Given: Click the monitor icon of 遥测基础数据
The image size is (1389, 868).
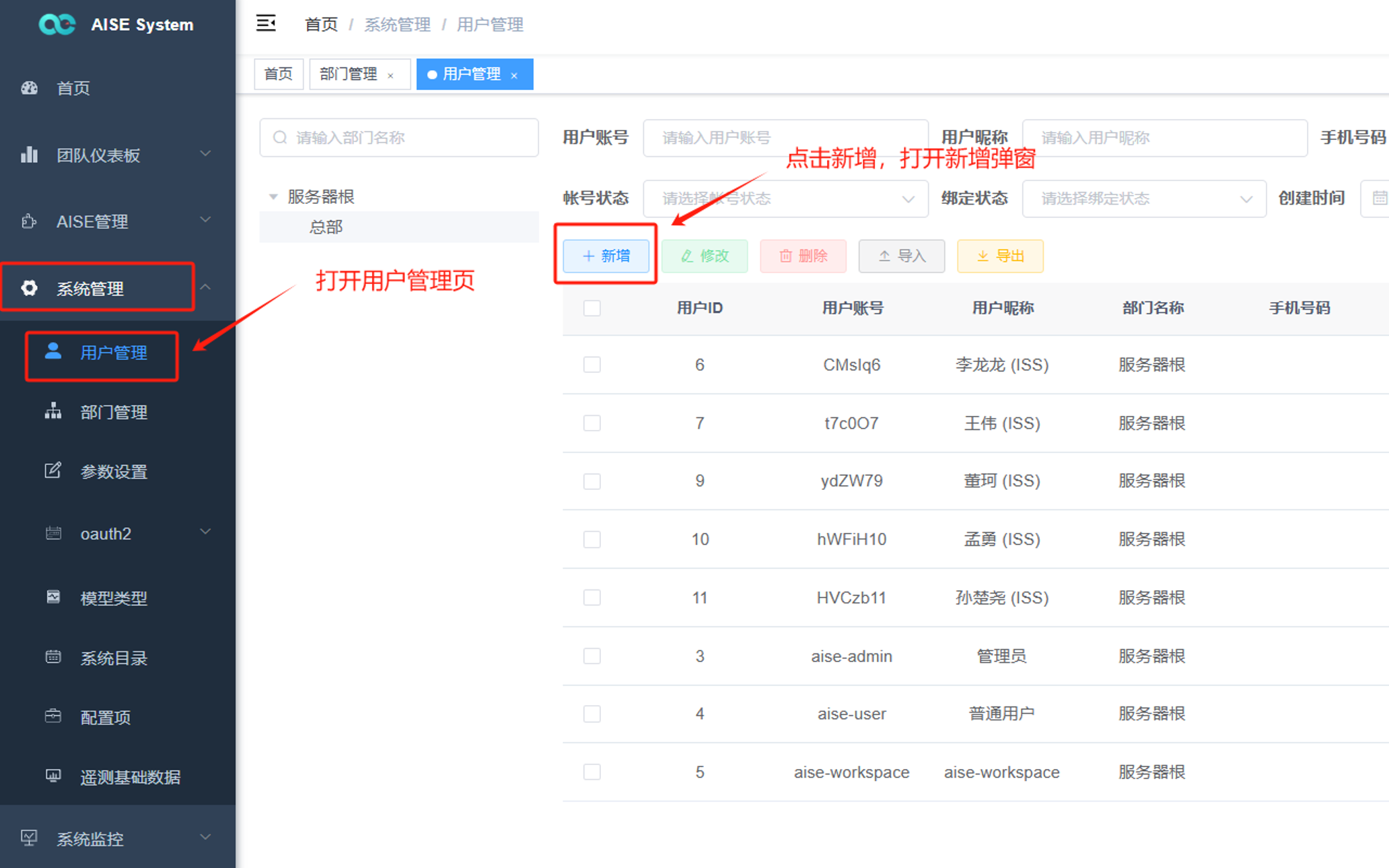Looking at the screenshot, I should [x=53, y=776].
